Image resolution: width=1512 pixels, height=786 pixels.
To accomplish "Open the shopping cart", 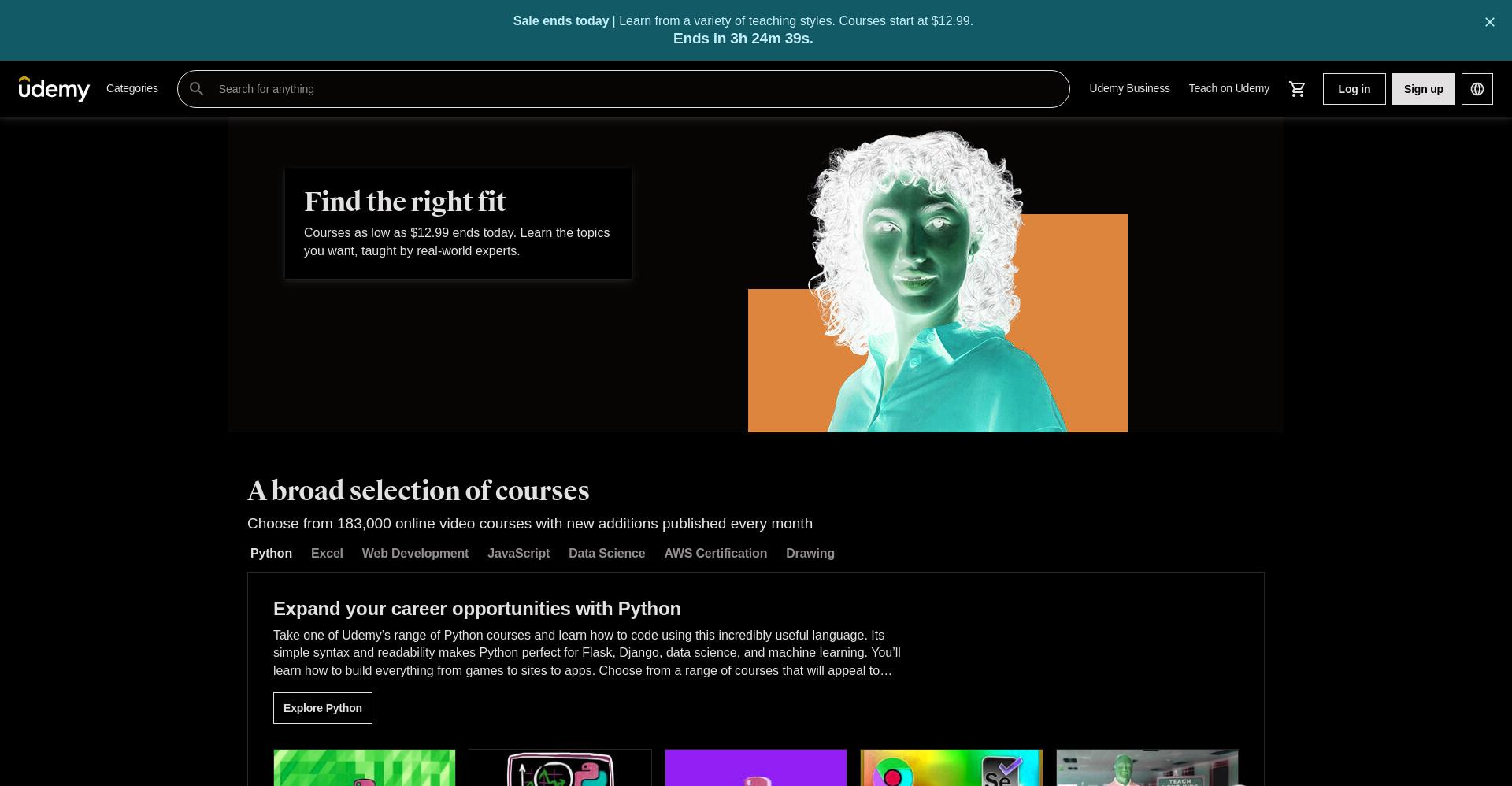I will pyautogui.click(x=1297, y=89).
